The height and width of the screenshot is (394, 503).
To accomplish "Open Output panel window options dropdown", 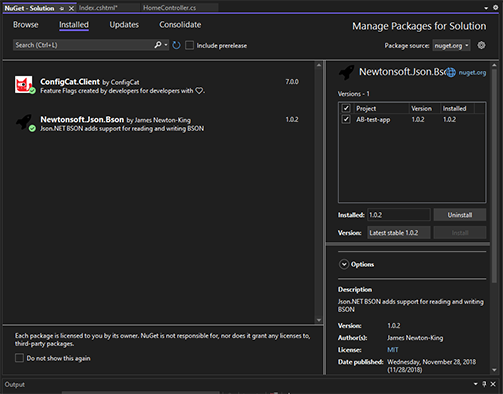I will 476,384.
